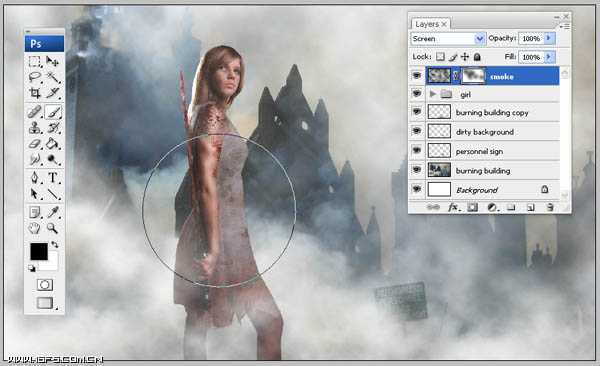Select the Rectangular Marquee tool
Viewport: 600px width, 366px height.
tap(35, 61)
